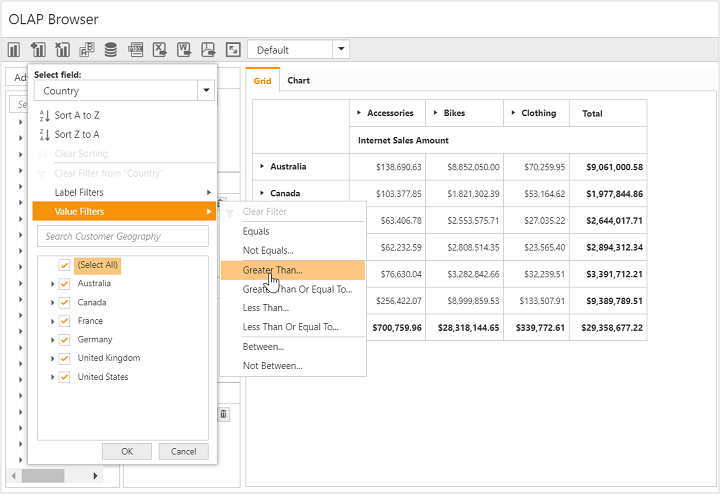Viewport: 720px width, 494px height.
Task: Click the Export to PDF toolbar icon
Action: coord(208,49)
